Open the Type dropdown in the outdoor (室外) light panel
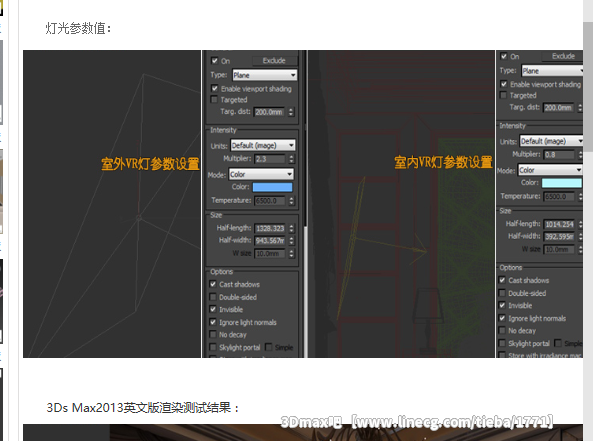The height and width of the screenshot is (441, 593). coord(265,75)
